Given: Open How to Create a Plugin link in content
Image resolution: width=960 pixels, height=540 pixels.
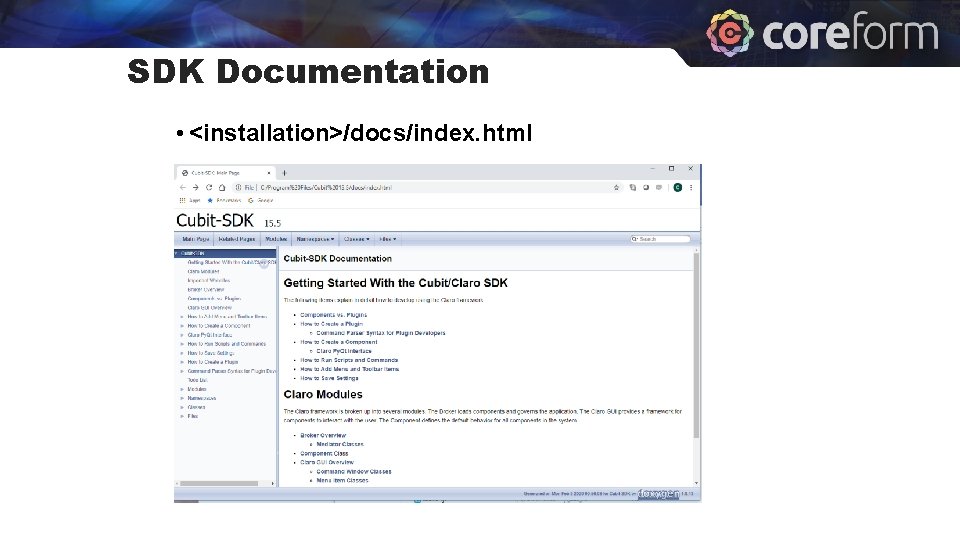Looking at the screenshot, I should click(x=331, y=324).
